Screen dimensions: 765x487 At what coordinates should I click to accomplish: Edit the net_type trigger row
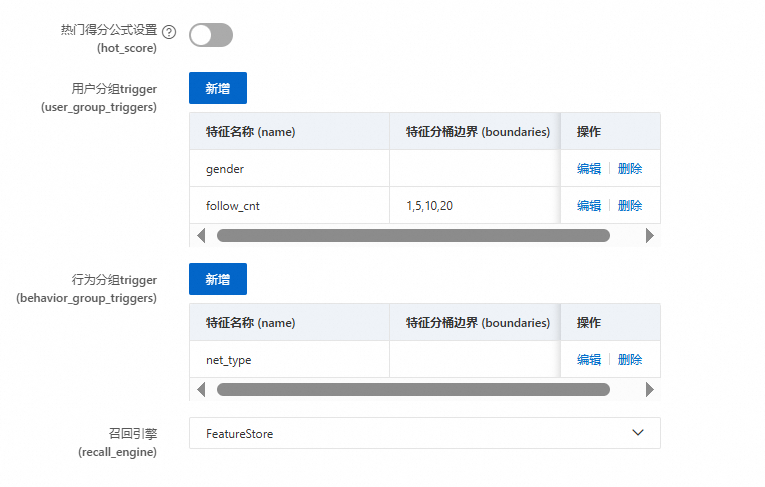589,360
